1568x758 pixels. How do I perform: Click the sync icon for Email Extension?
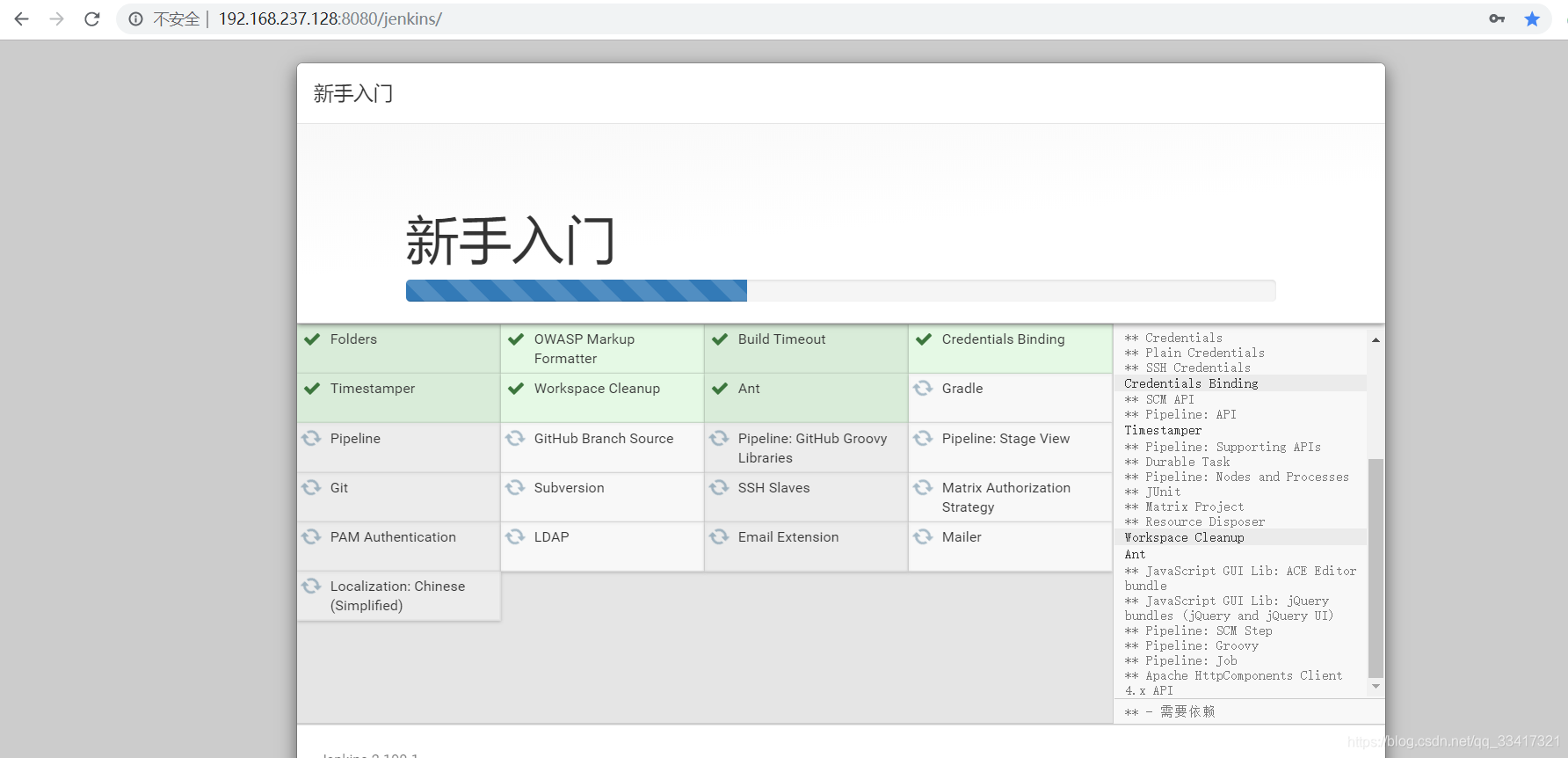click(719, 536)
